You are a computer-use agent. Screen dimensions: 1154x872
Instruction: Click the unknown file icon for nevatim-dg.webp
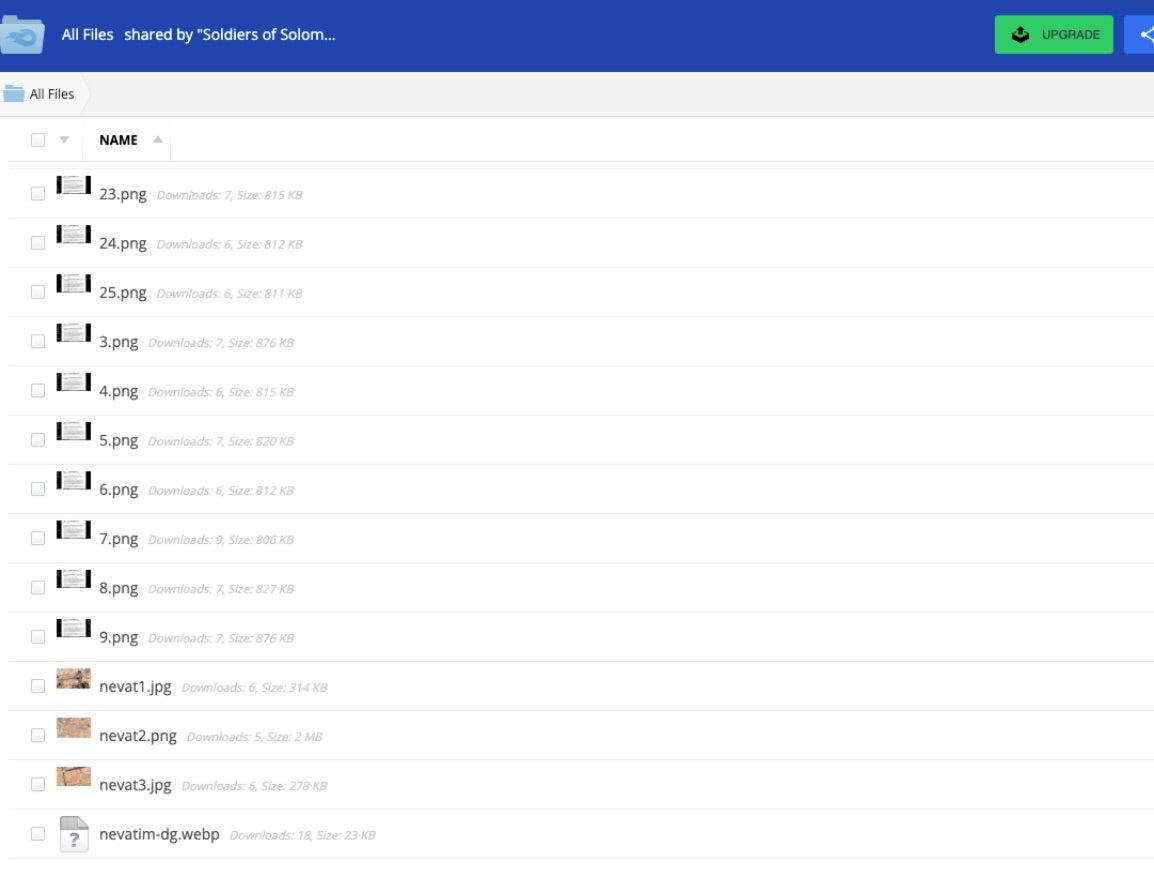tap(74, 834)
